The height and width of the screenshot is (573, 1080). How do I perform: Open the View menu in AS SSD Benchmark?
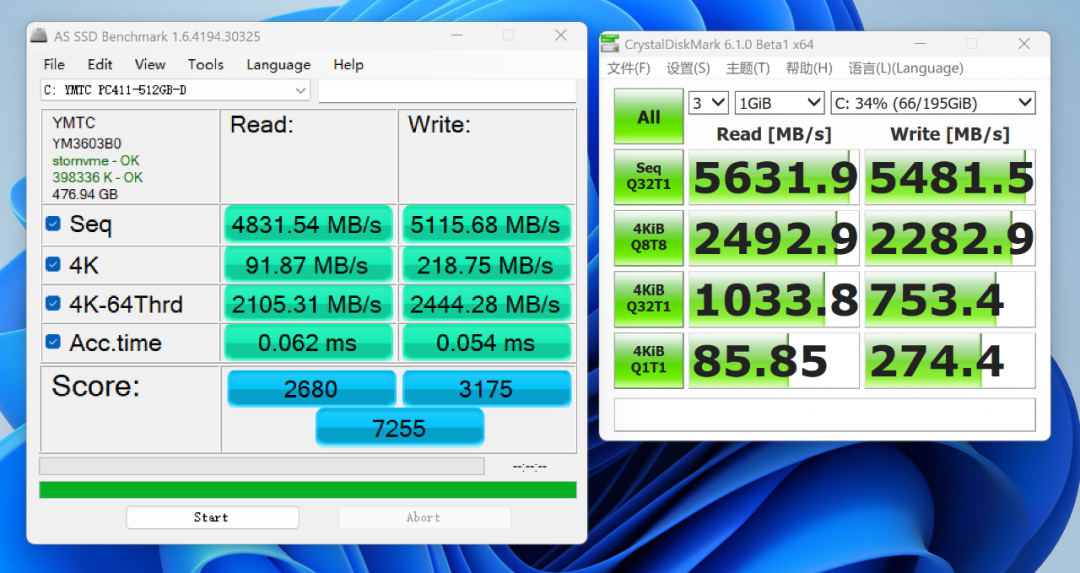150,64
